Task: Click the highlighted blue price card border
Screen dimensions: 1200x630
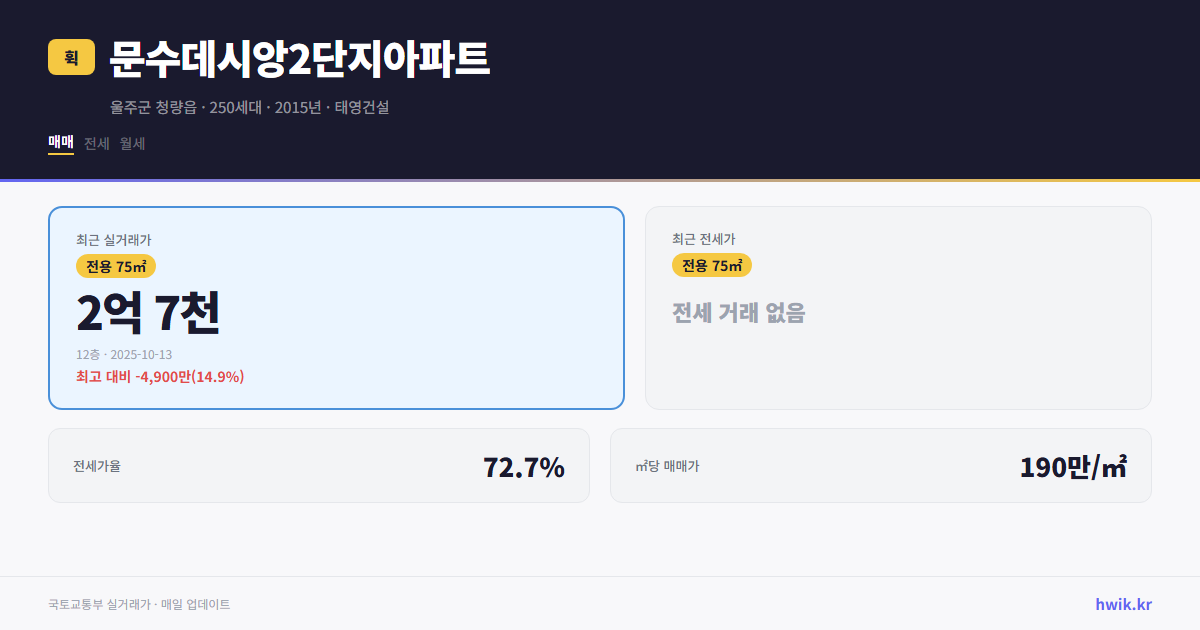Action: coord(335,207)
